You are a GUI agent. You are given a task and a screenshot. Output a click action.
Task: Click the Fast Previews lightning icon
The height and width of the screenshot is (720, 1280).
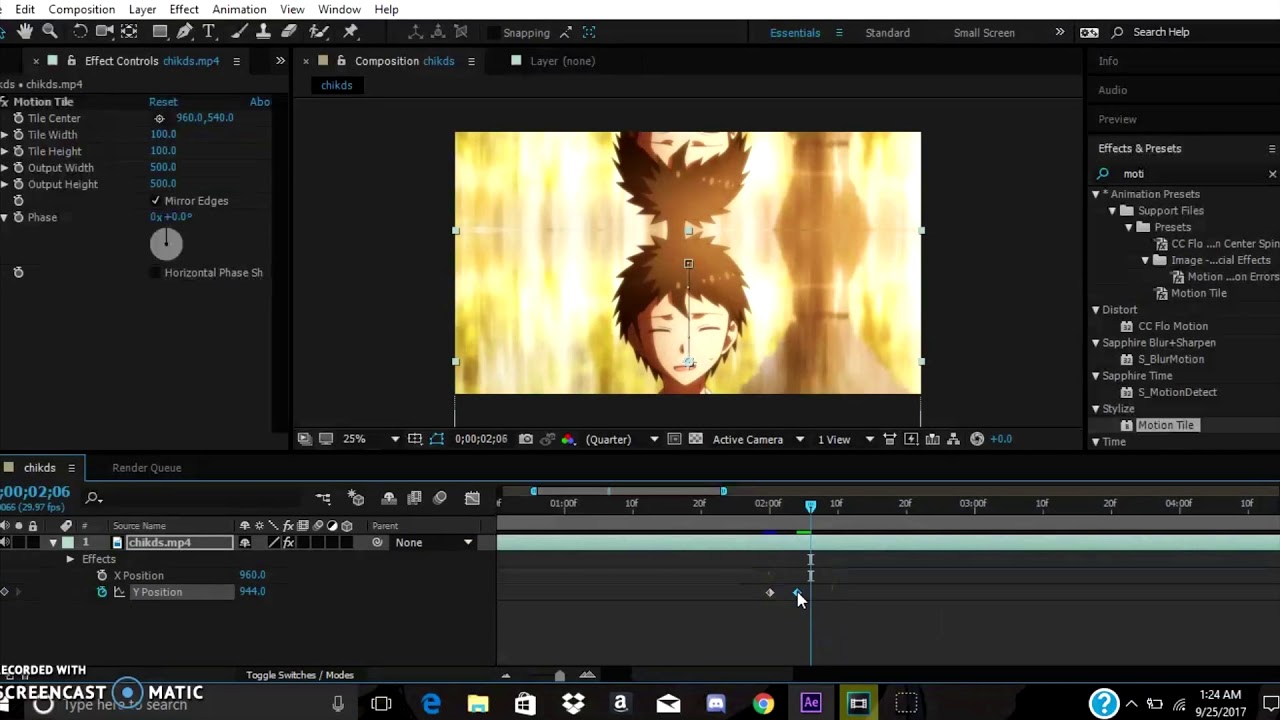tap(911, 439)
